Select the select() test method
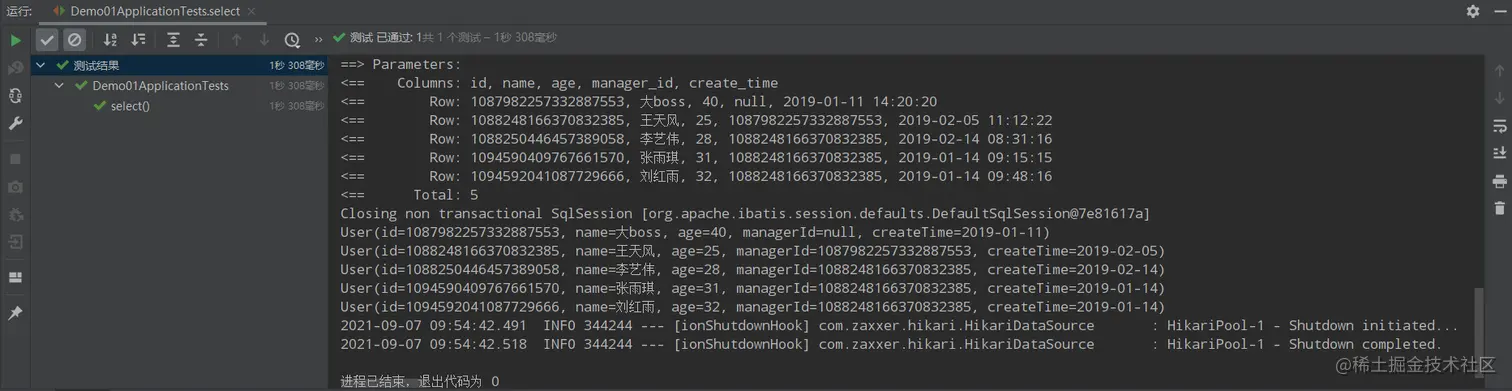 point(130,106)
